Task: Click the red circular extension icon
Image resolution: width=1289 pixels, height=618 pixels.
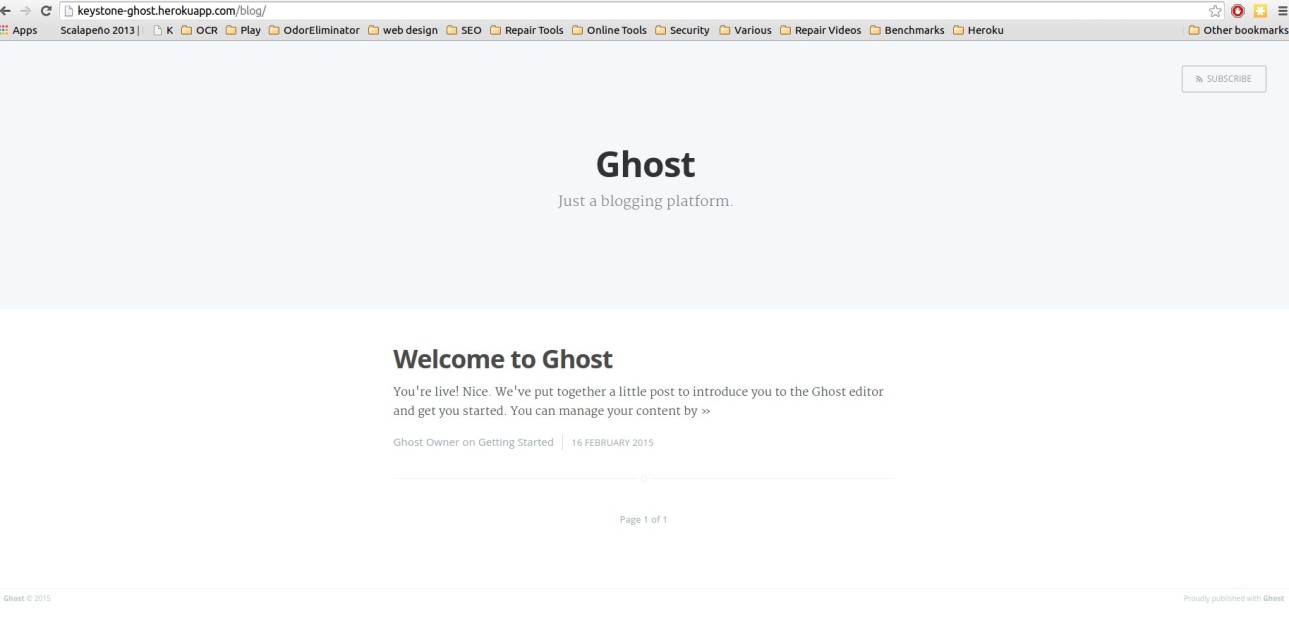Action: (x=1238, y=10)
